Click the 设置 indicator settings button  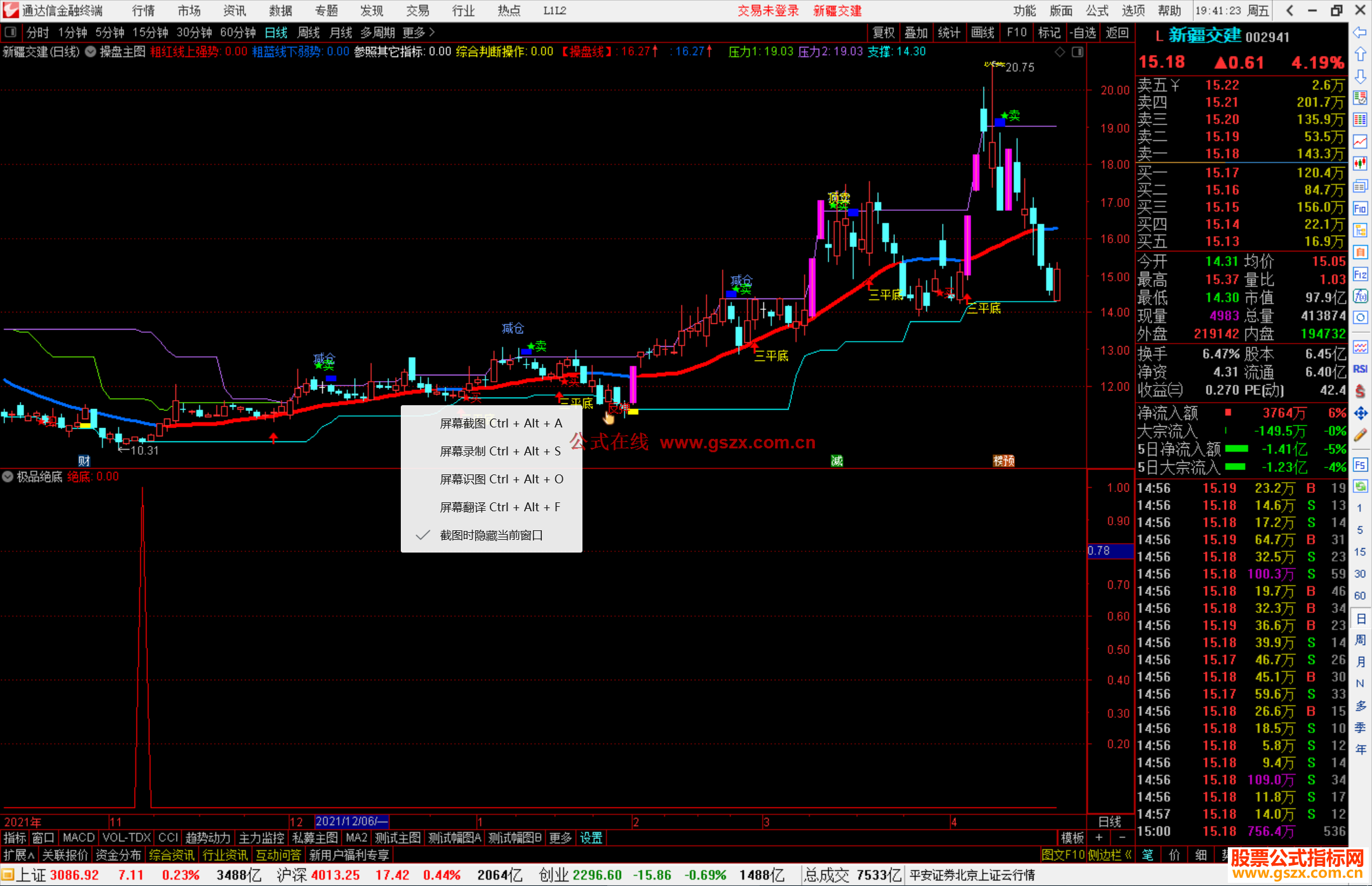point(591,838)
